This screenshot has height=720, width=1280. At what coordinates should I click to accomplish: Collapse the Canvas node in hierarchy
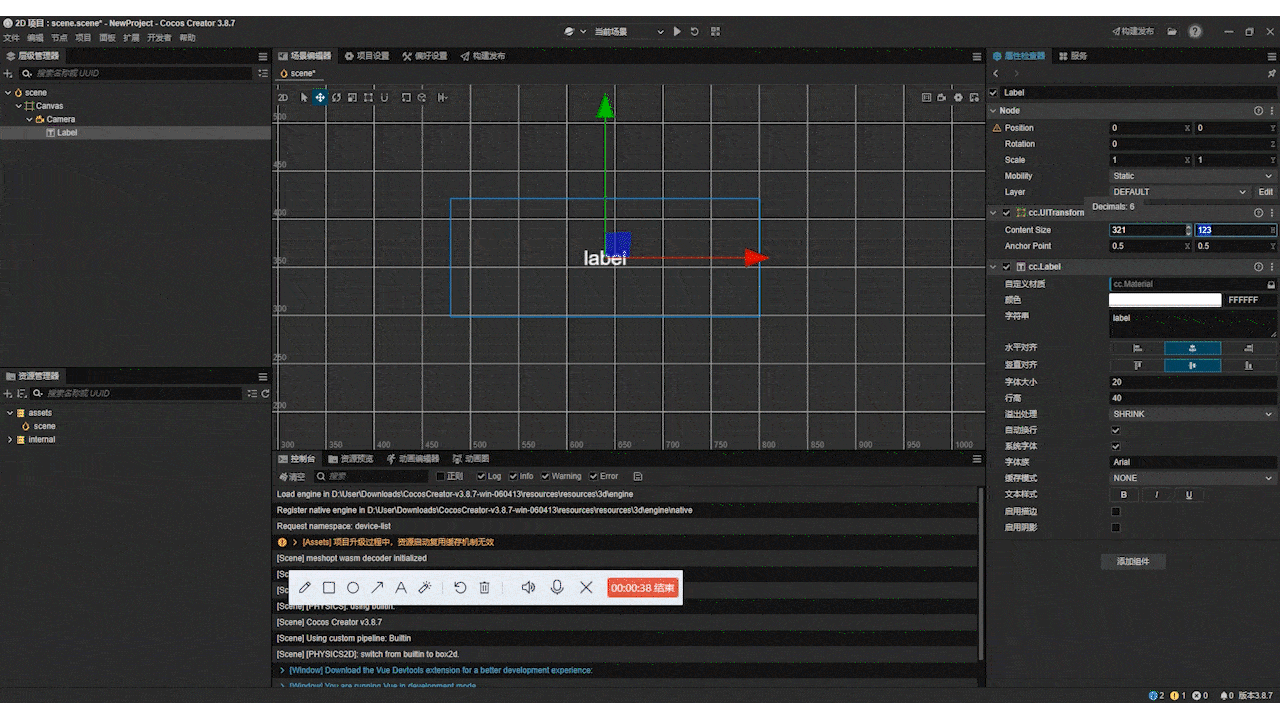18,106
